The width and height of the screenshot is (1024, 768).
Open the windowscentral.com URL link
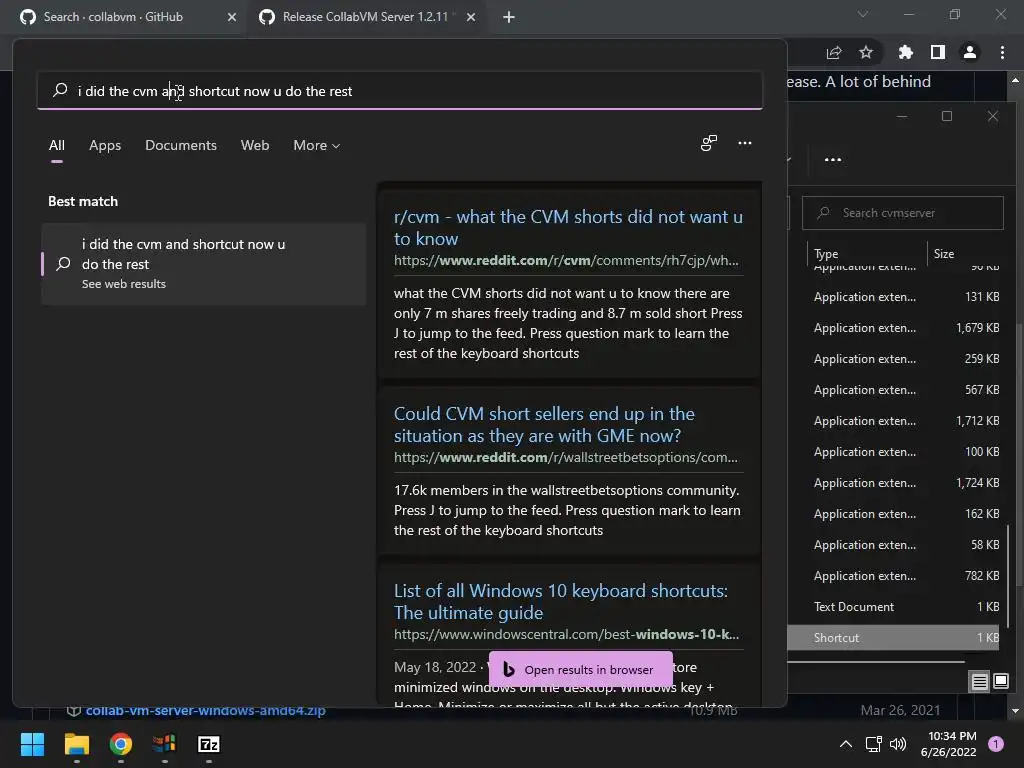tap(566, 635)
